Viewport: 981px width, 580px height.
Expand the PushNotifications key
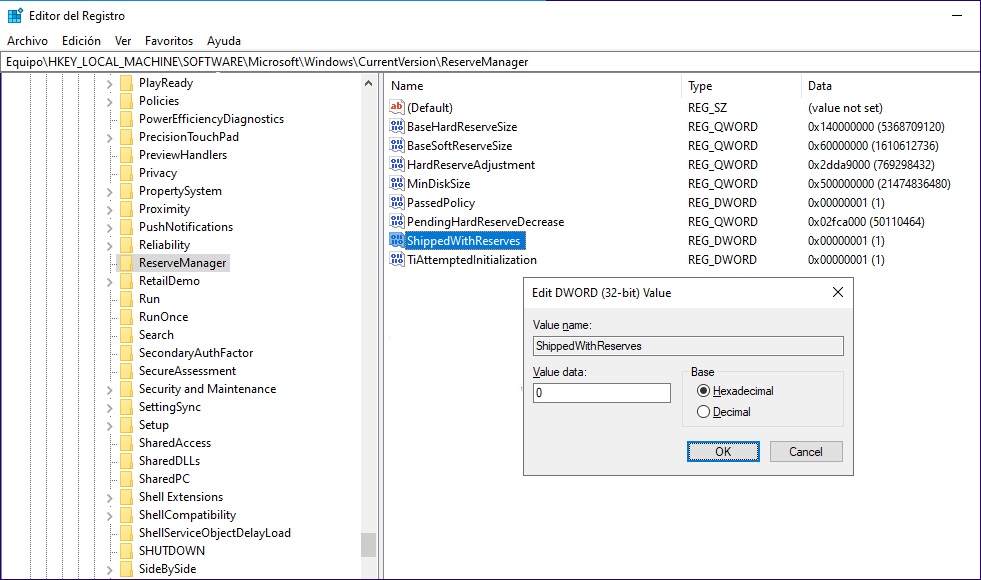pyautogui.click(x=109, y=228)
